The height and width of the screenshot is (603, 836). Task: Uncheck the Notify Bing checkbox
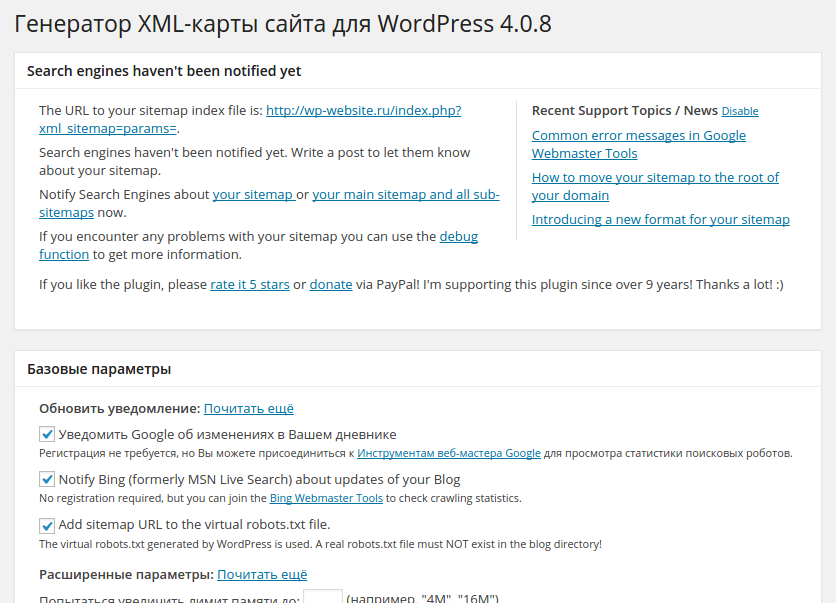(x=47, y=480)
